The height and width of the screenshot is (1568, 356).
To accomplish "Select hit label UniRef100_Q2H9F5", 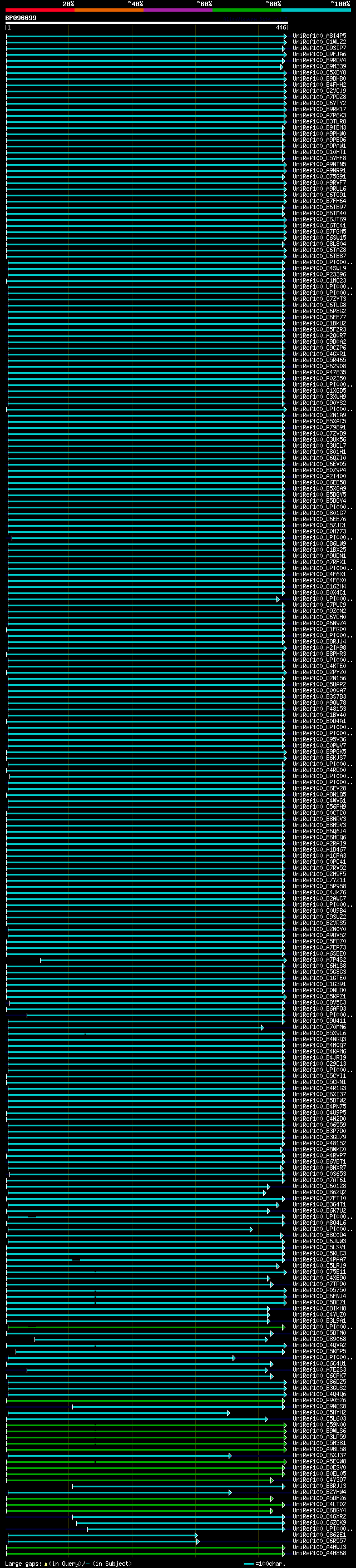I will 319,874.
